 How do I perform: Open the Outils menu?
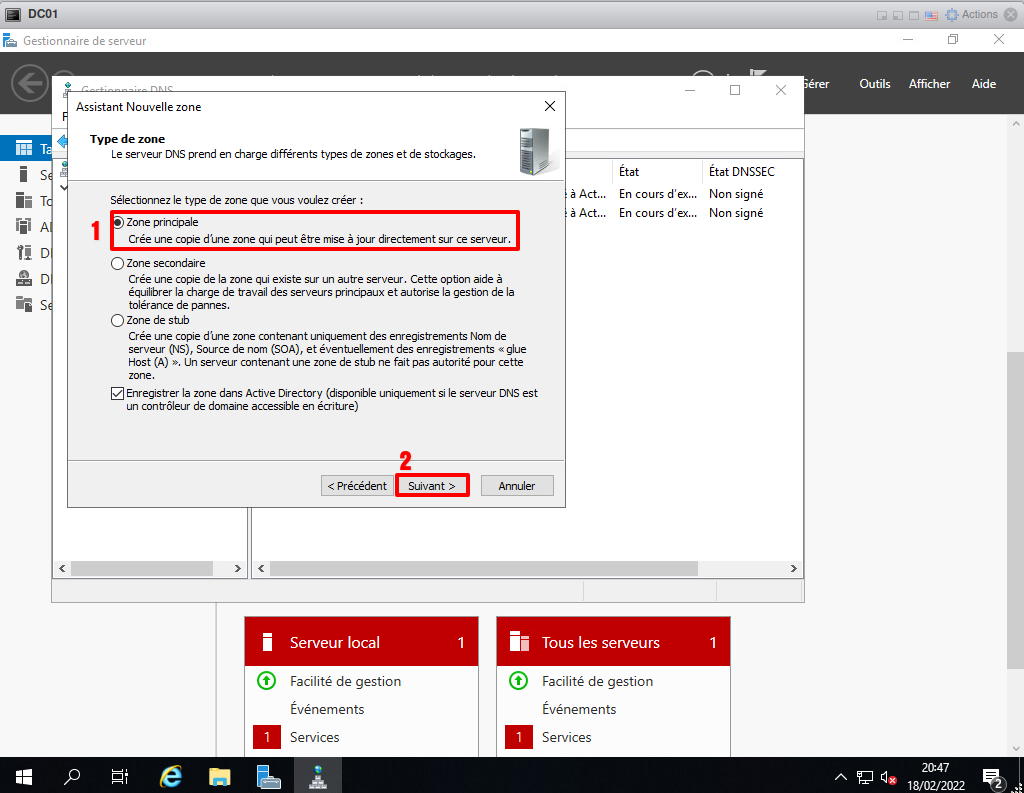(x=874, y=84)
